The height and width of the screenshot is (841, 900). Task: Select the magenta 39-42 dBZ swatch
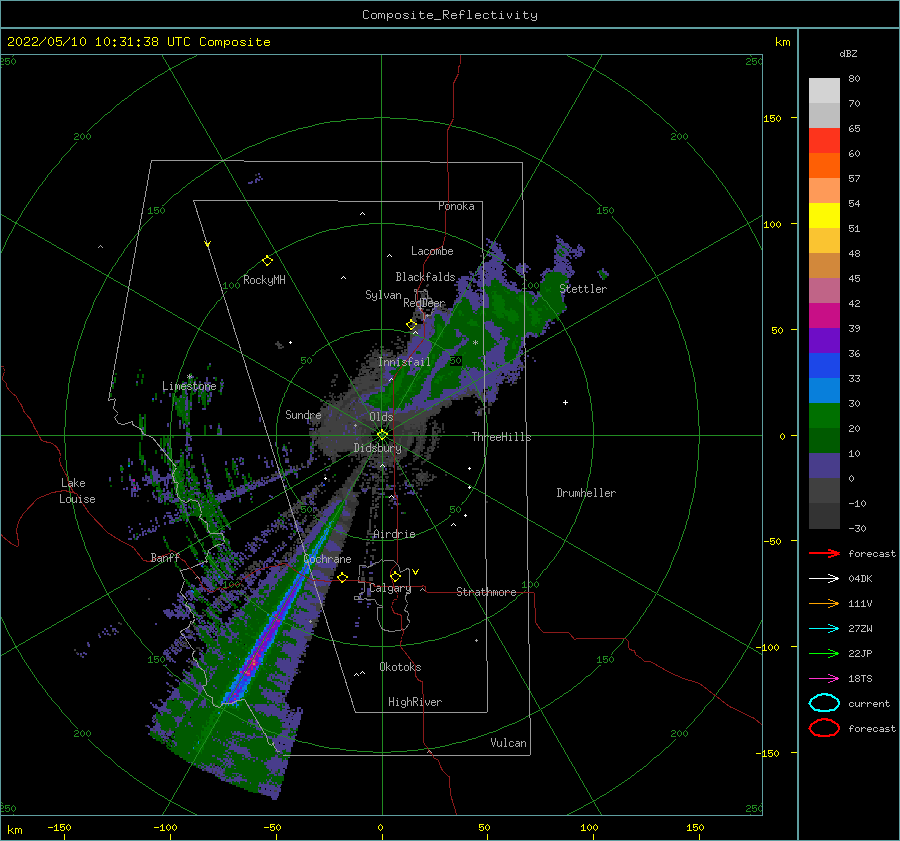[824, 316]
